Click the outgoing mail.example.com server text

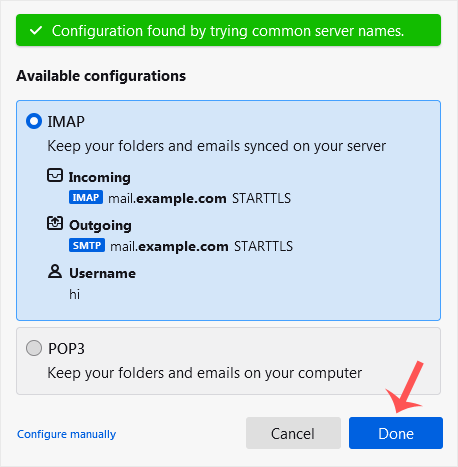[169, 246]
